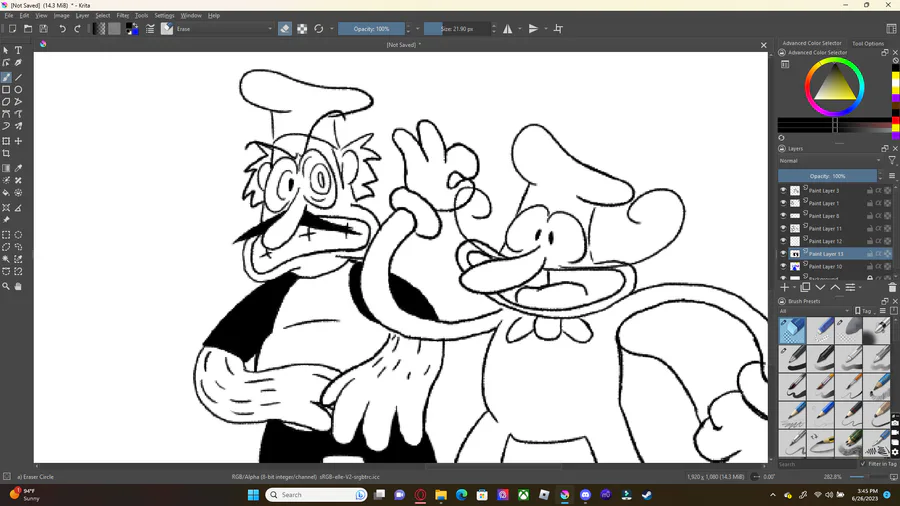Viewport: 900px width, 506px height.
Task: Select the Measure tool
Action: point(18,208)
